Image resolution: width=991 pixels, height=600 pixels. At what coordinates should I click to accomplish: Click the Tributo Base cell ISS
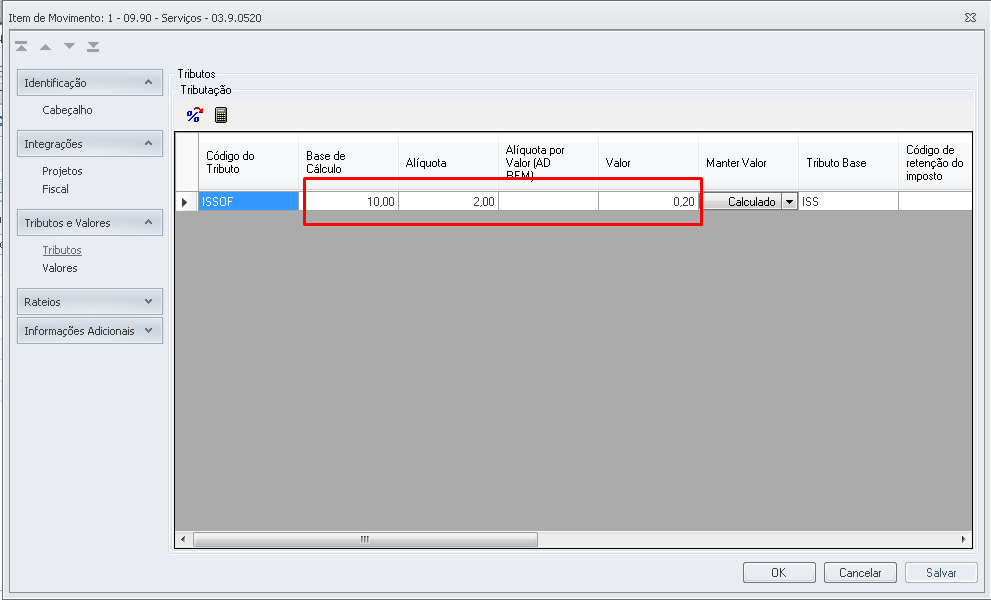[x=848, y=202]
